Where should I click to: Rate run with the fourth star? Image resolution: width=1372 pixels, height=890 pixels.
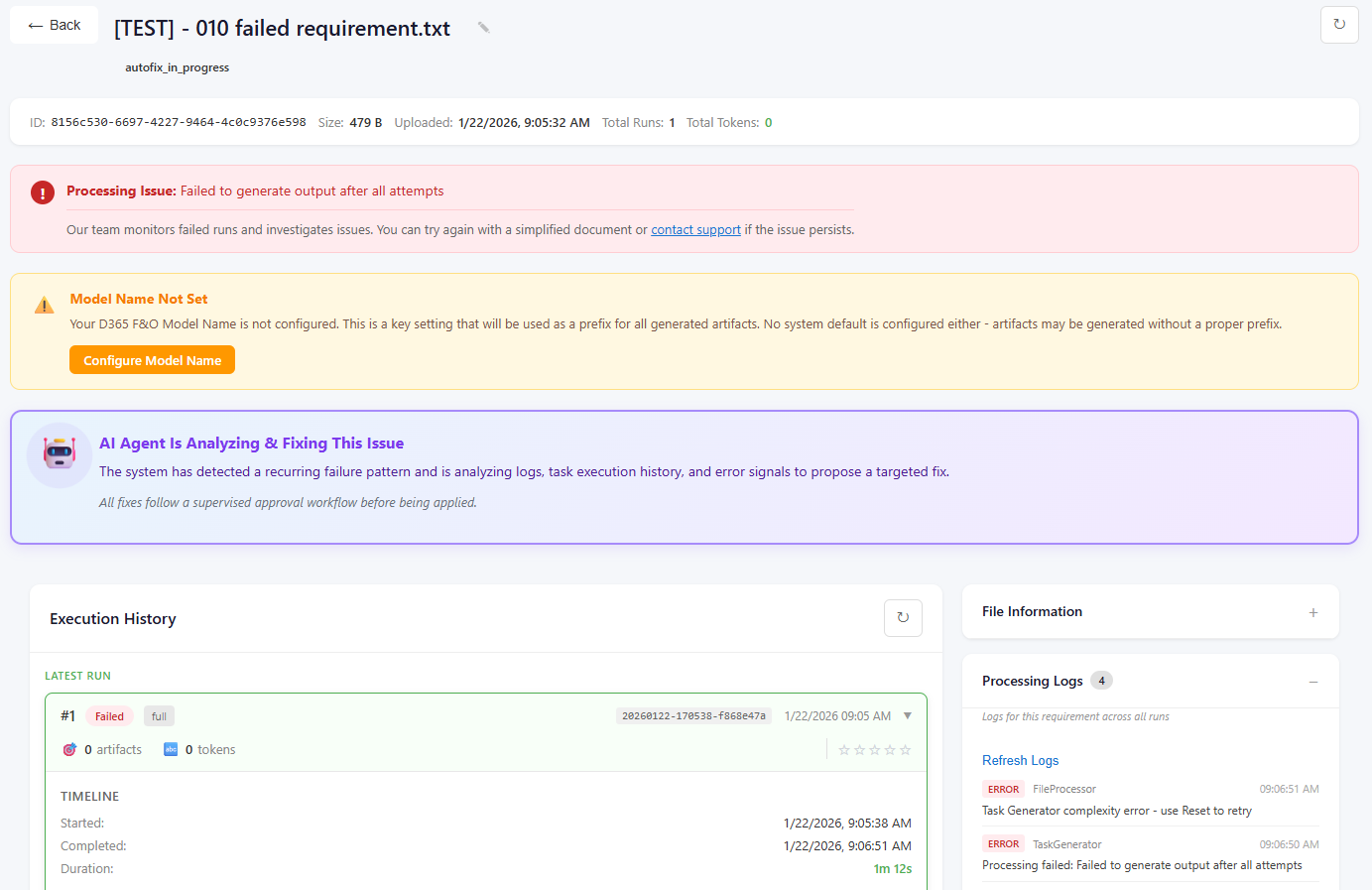click(x=890, y=750)
